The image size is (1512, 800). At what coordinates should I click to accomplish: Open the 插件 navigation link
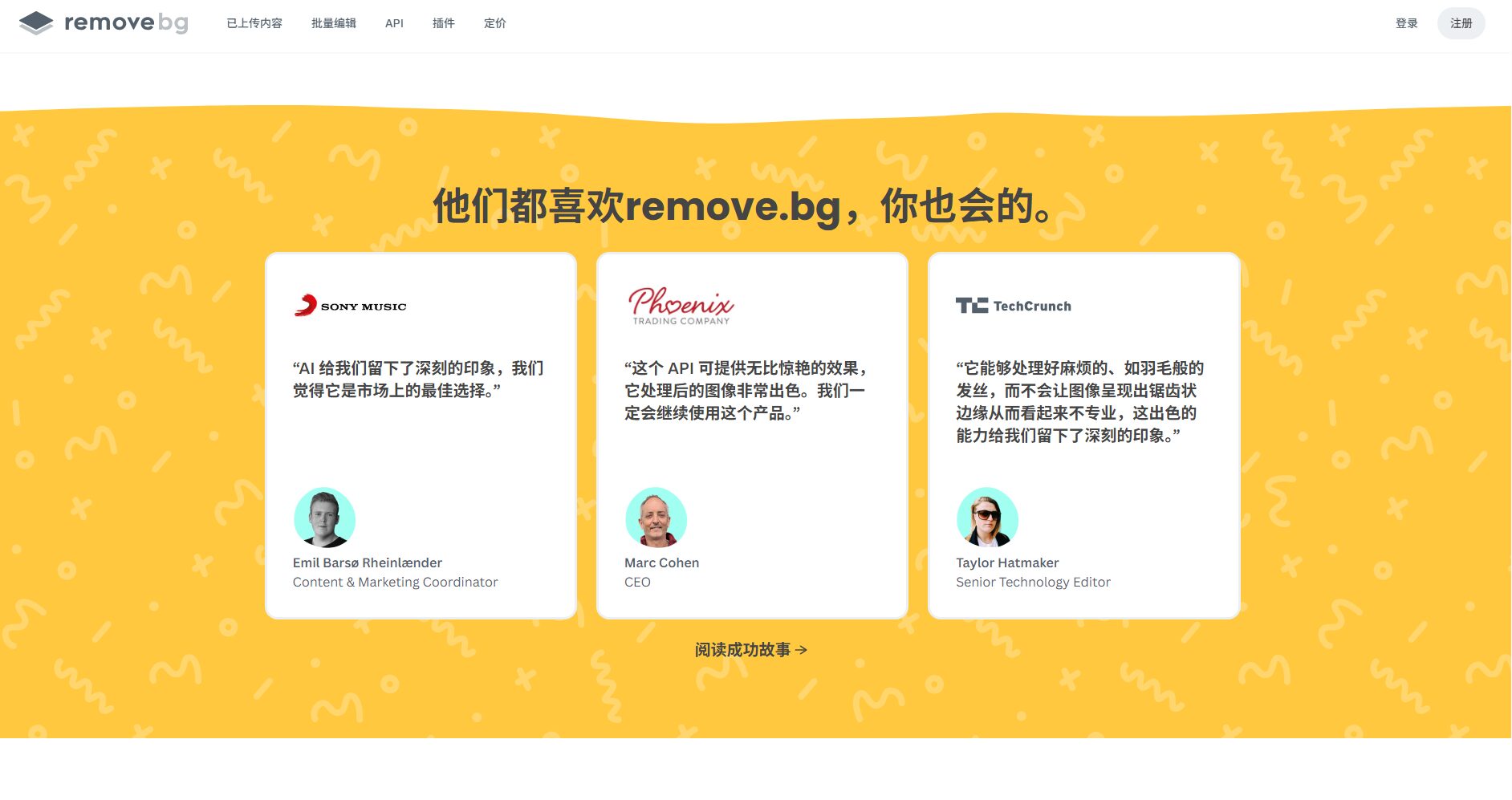[x=444, y=23]
